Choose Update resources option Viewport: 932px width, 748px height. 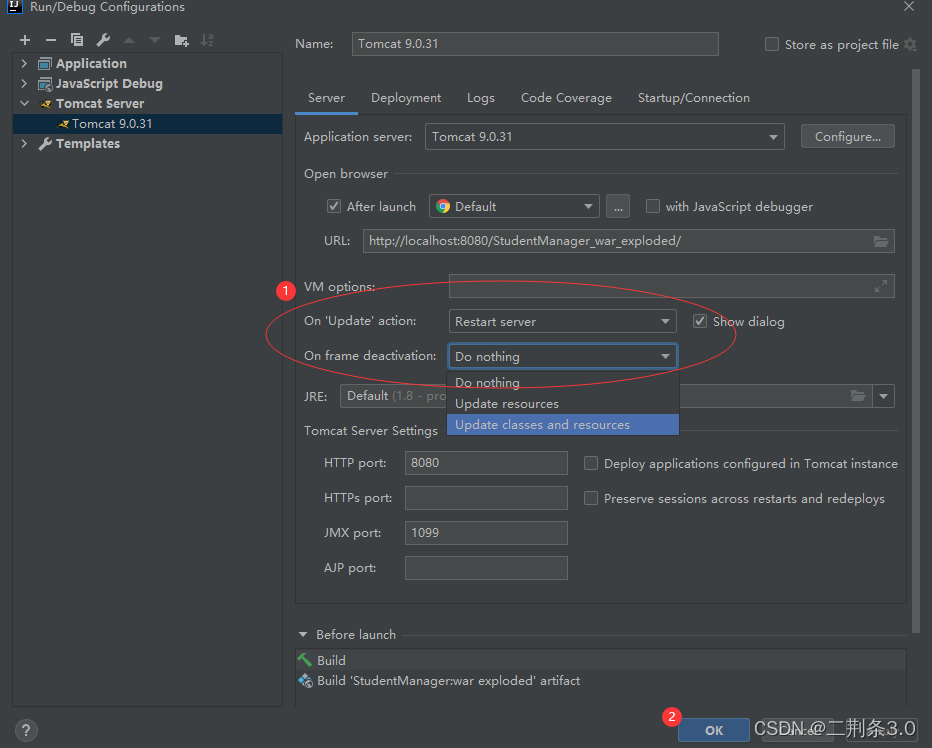(x=562, y=404)
